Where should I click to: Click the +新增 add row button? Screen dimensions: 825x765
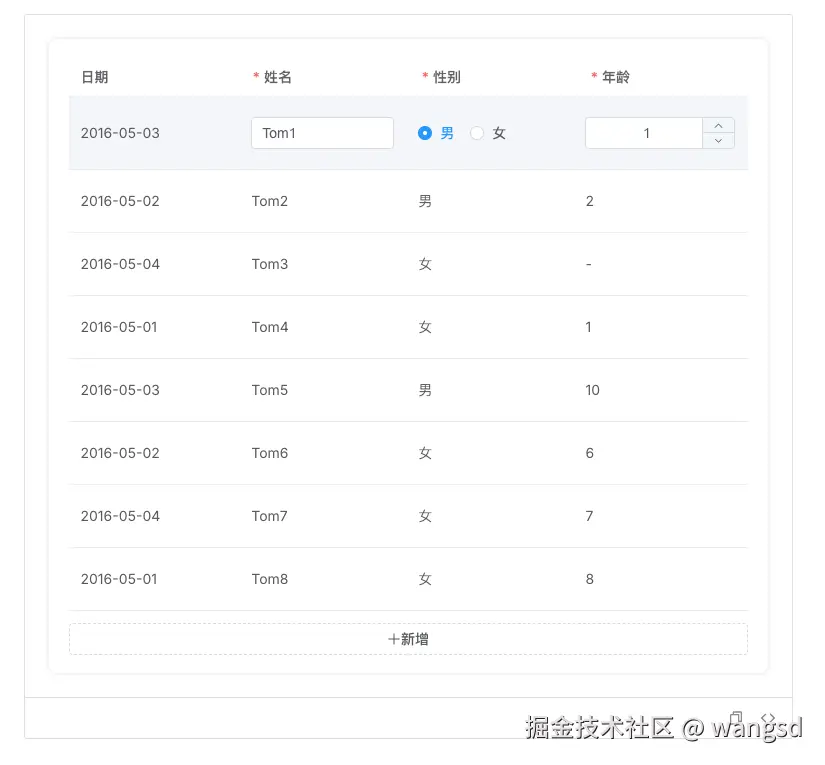[x=408, y=639]
